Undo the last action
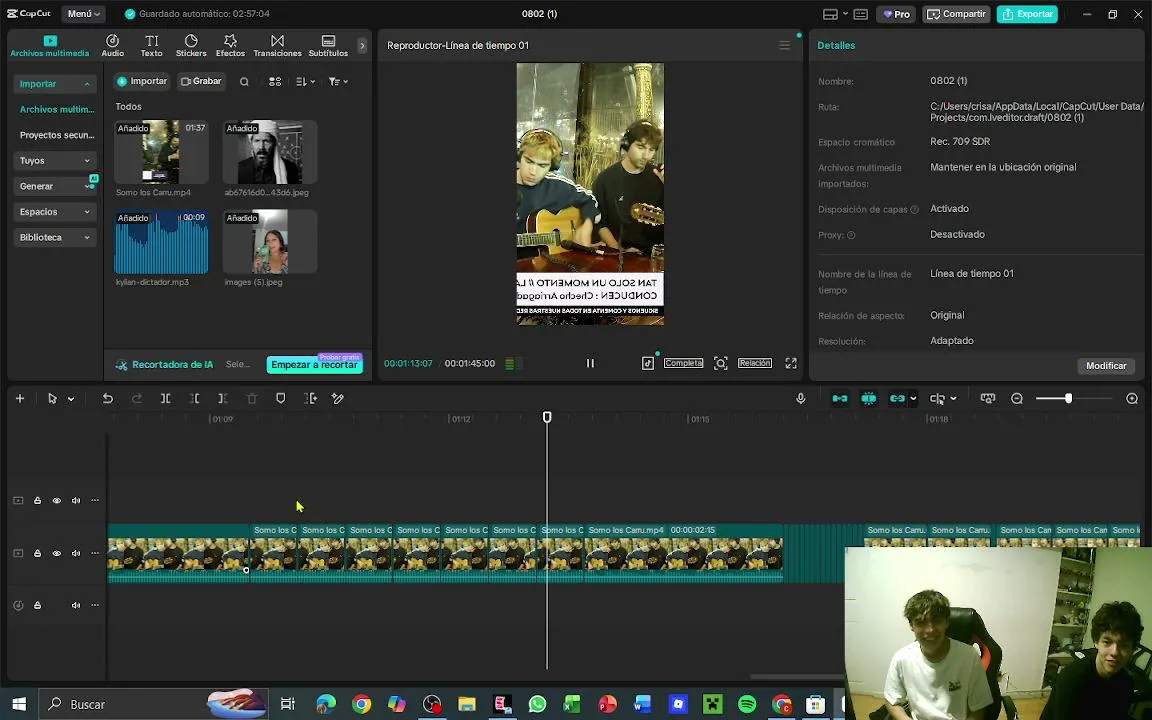This screenshot has width=1152, height=720. pyautogui.click(x=107, y=398)
